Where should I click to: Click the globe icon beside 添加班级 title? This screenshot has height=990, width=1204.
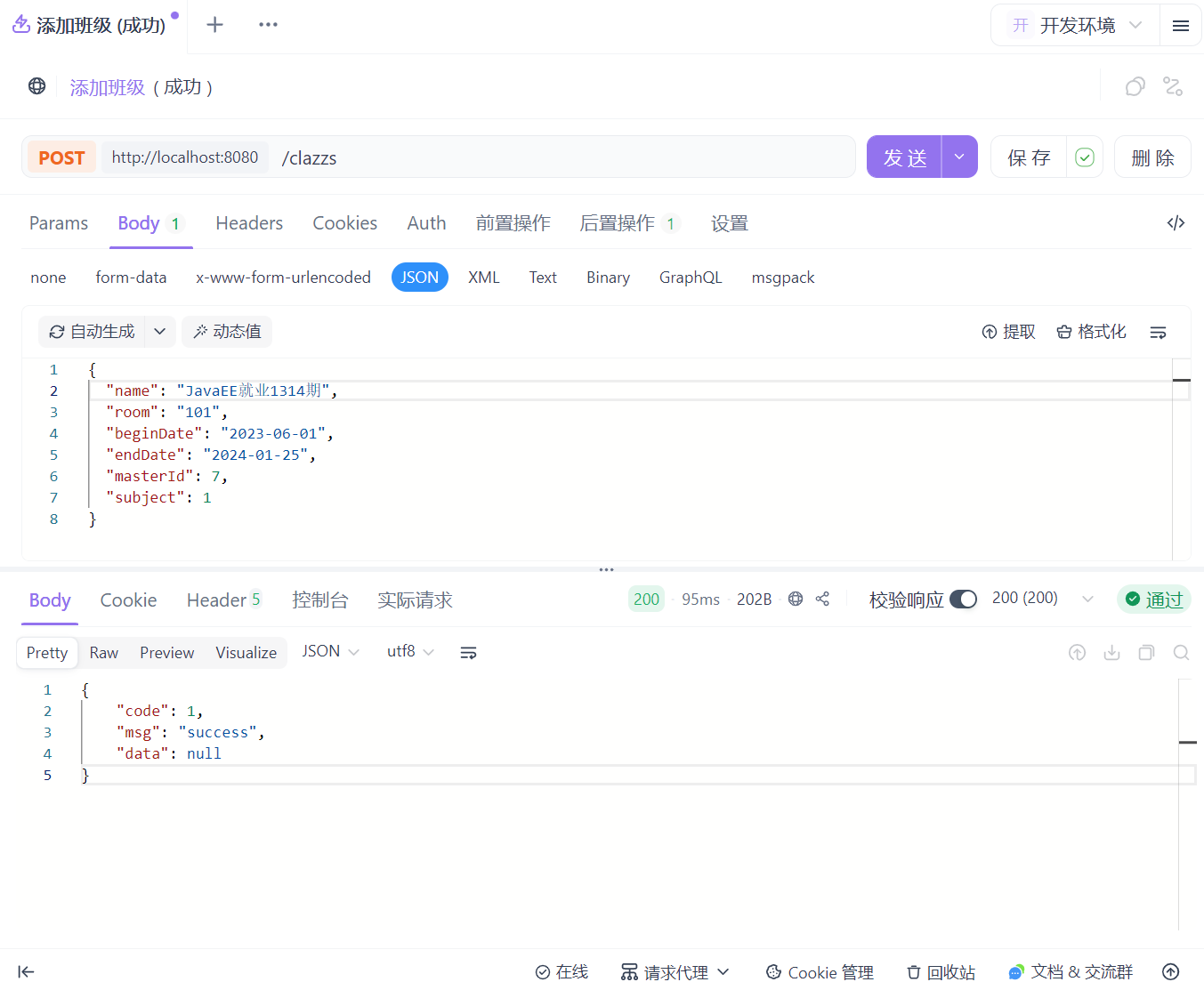(x=36, y=86)
